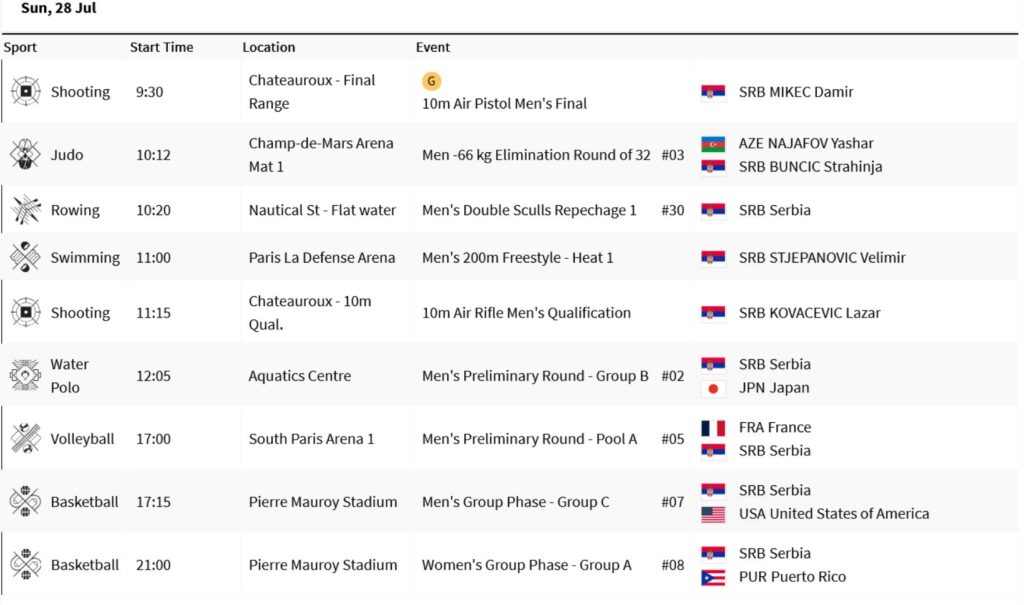Open Men's 200m Freestyle Heat 1 event
This screenshot has width=1024, height=605.
click(x=517, y=257)
